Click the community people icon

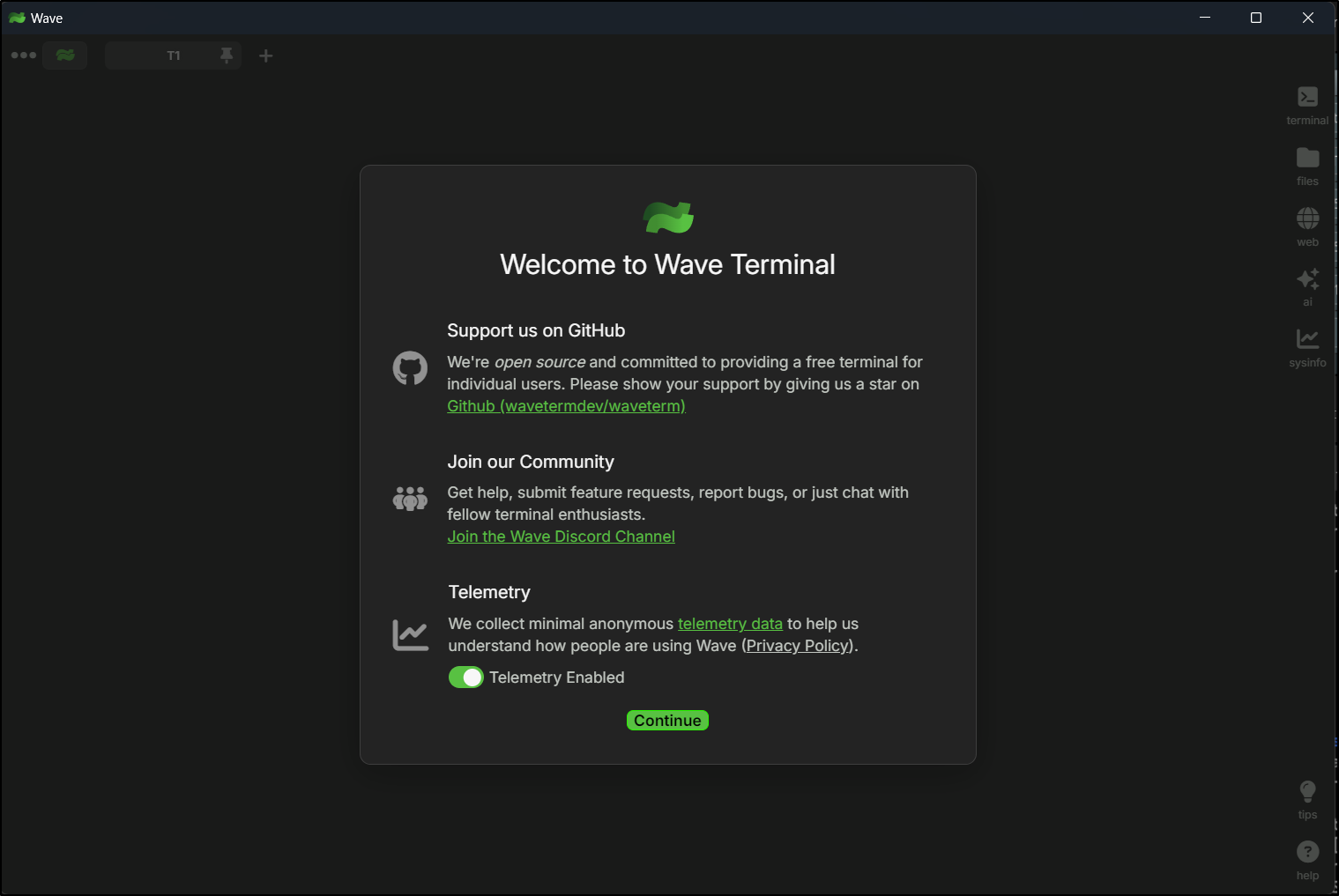click(x=410, y=499)
